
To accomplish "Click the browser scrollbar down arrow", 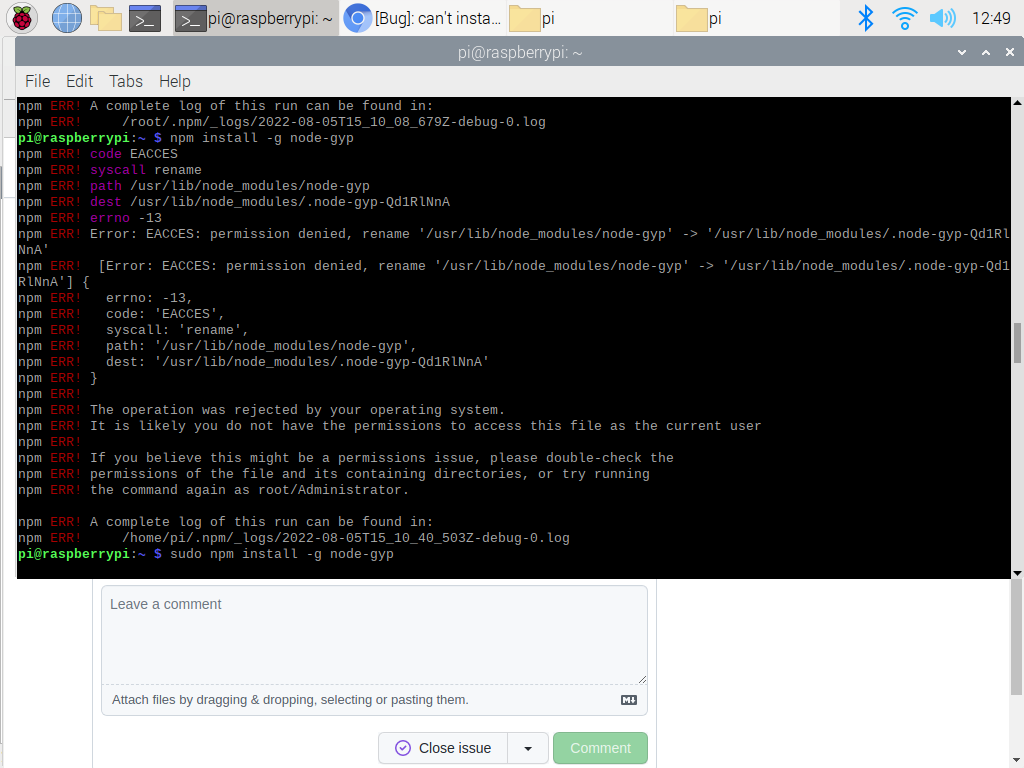I will tap(1017, 761).
